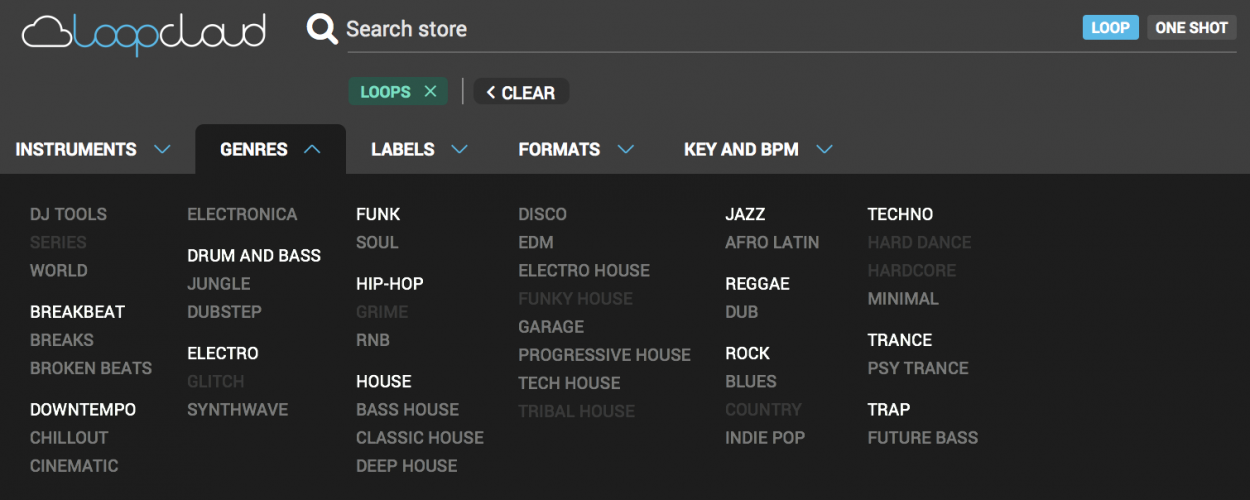Click the magnifying glass search icon
This screenshot has height=500, width=1250.
click(x=322, y=29)
